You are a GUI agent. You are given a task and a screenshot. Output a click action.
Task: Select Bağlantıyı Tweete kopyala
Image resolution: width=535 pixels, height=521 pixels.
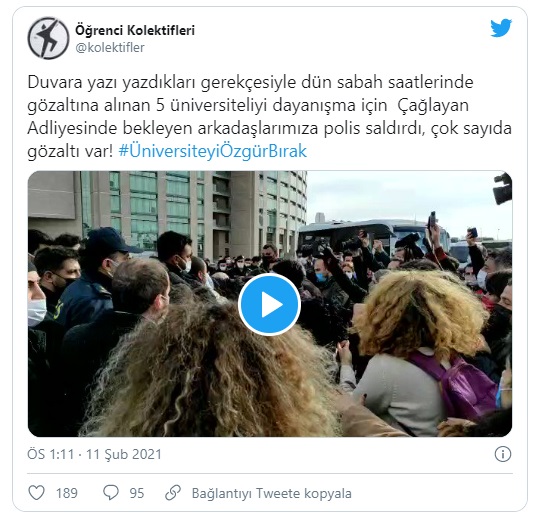272,493
